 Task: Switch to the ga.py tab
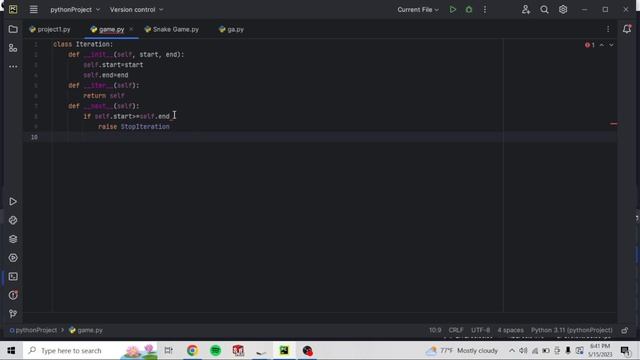pyautogui.click(x=231, y=29)
